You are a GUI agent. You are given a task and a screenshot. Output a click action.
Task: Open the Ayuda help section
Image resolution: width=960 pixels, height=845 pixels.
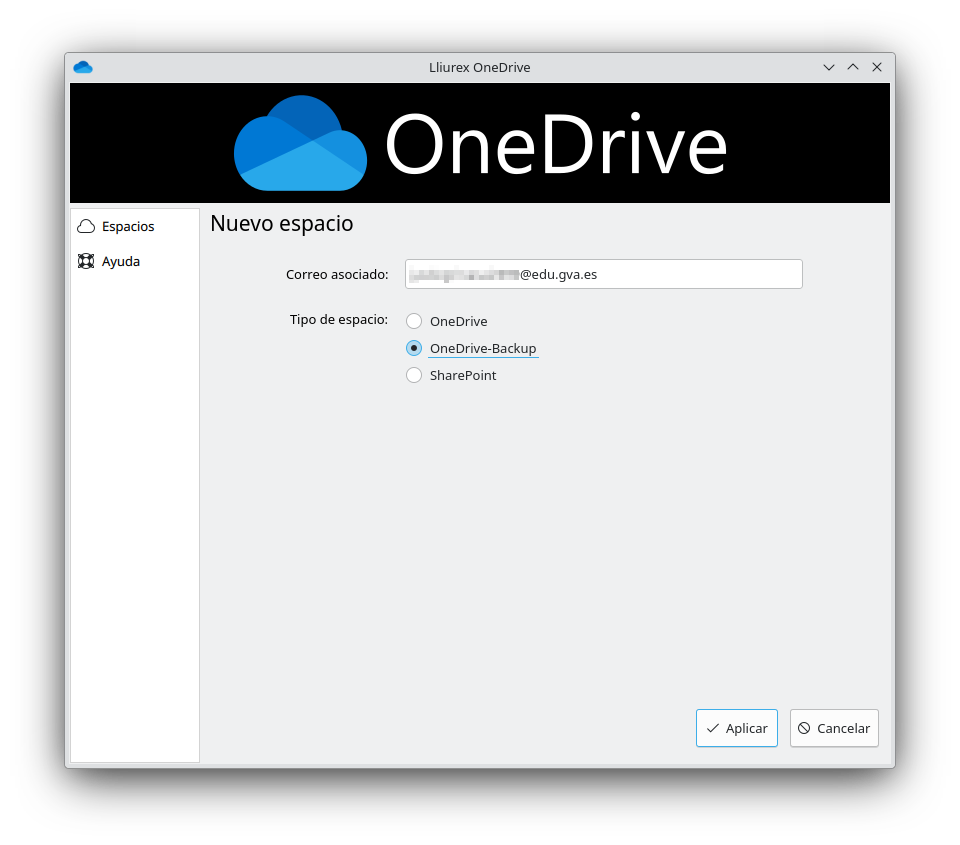pyautogui.click(x=121, y=261)
